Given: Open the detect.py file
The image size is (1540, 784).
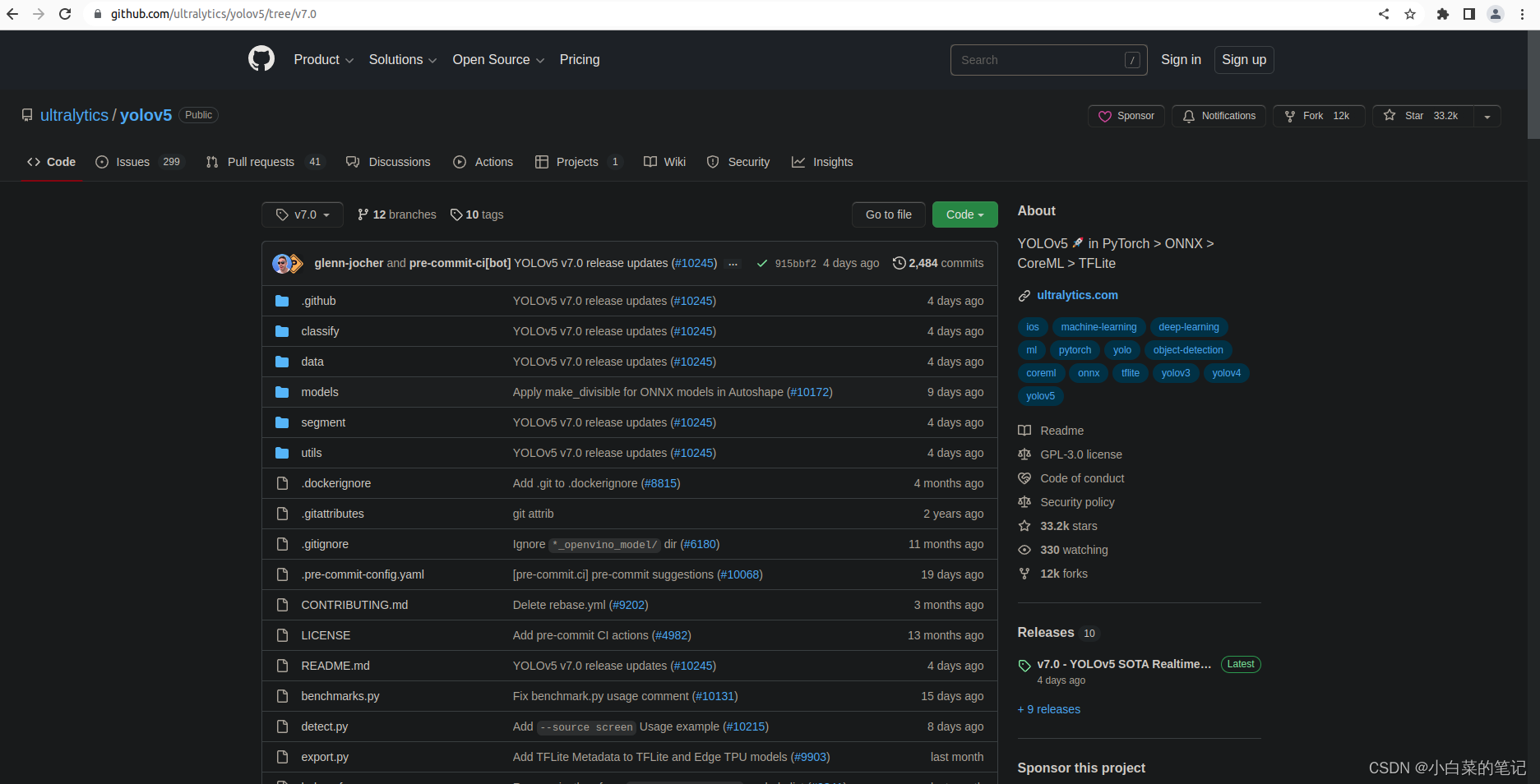Looking at the screenshot, I should click(324, 726).
